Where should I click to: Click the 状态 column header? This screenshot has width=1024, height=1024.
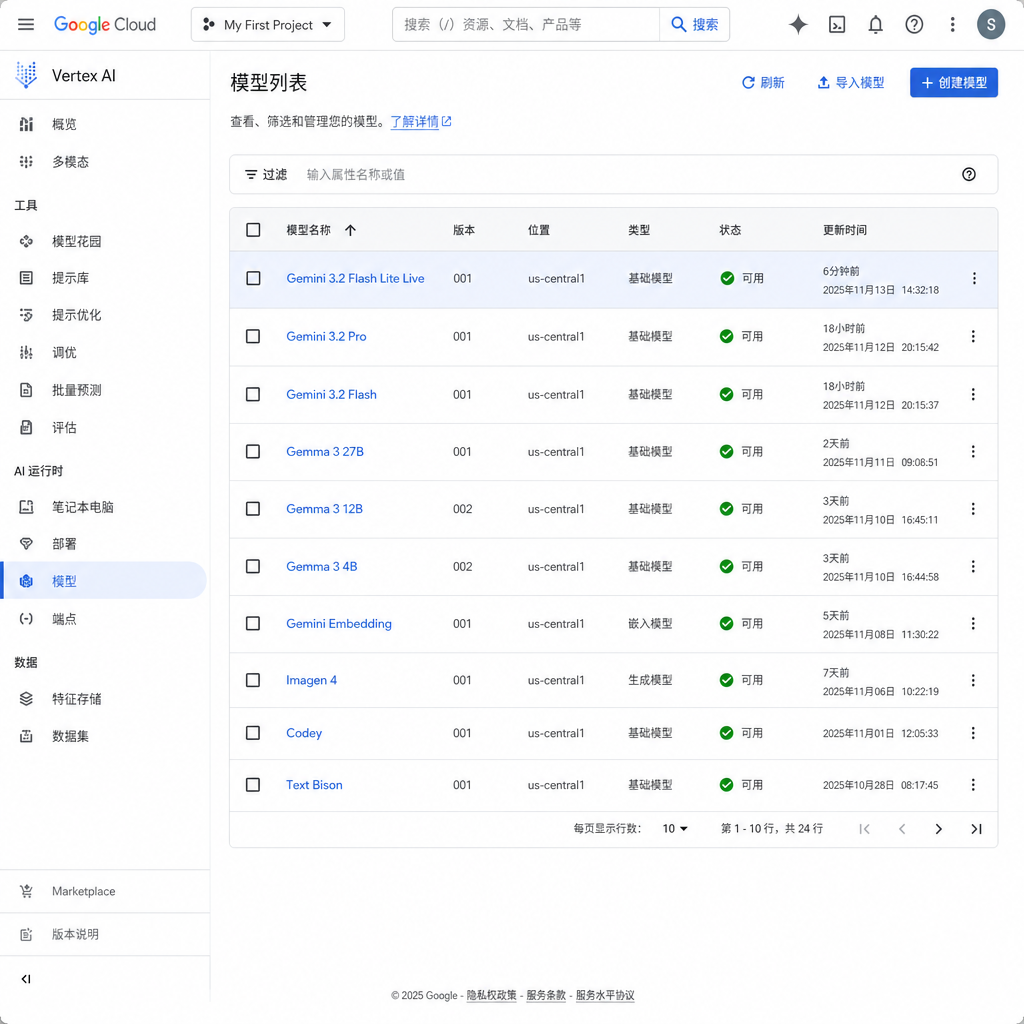point(730,230)
